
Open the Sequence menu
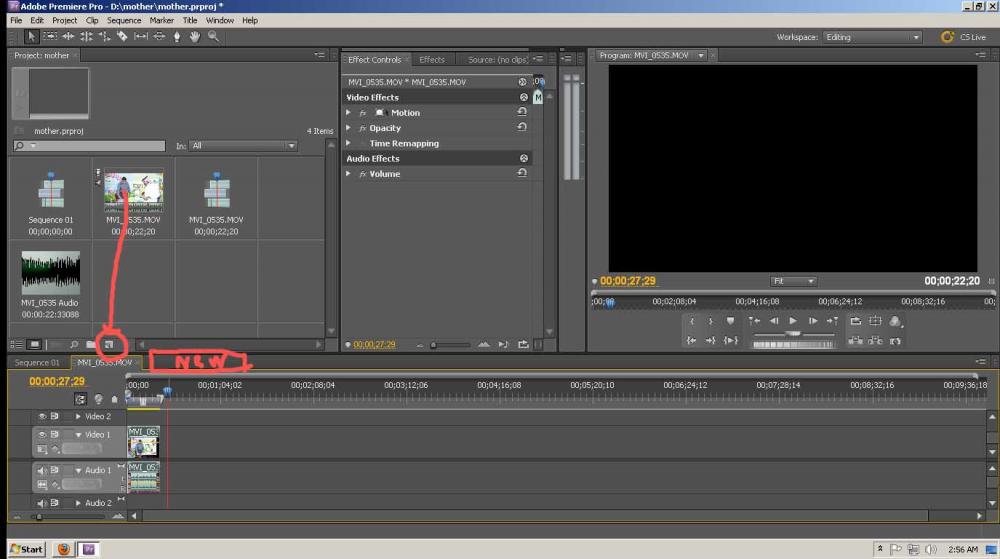pos(124,20)
